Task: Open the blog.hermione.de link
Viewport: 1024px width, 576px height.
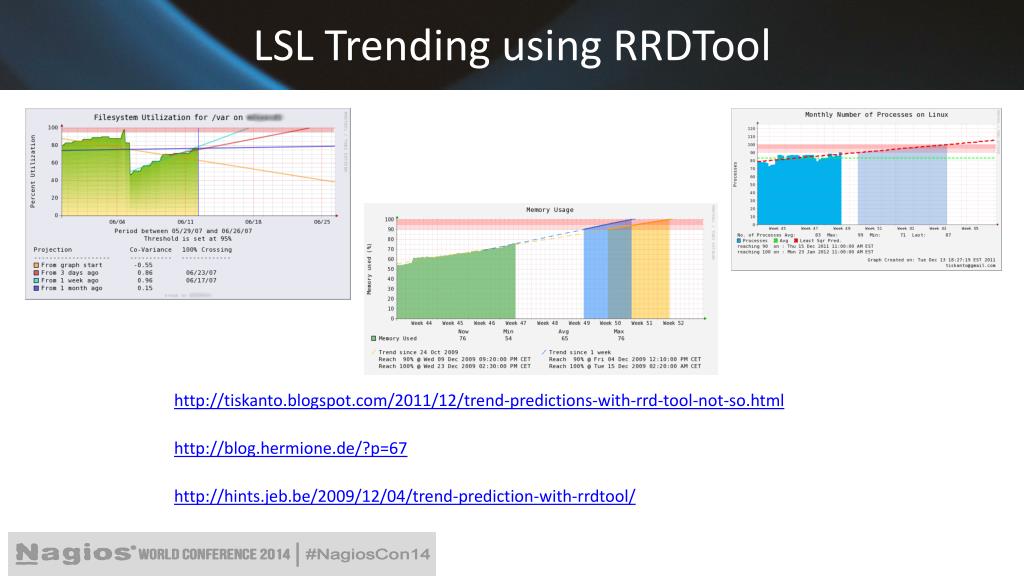Action: (291, 448)
